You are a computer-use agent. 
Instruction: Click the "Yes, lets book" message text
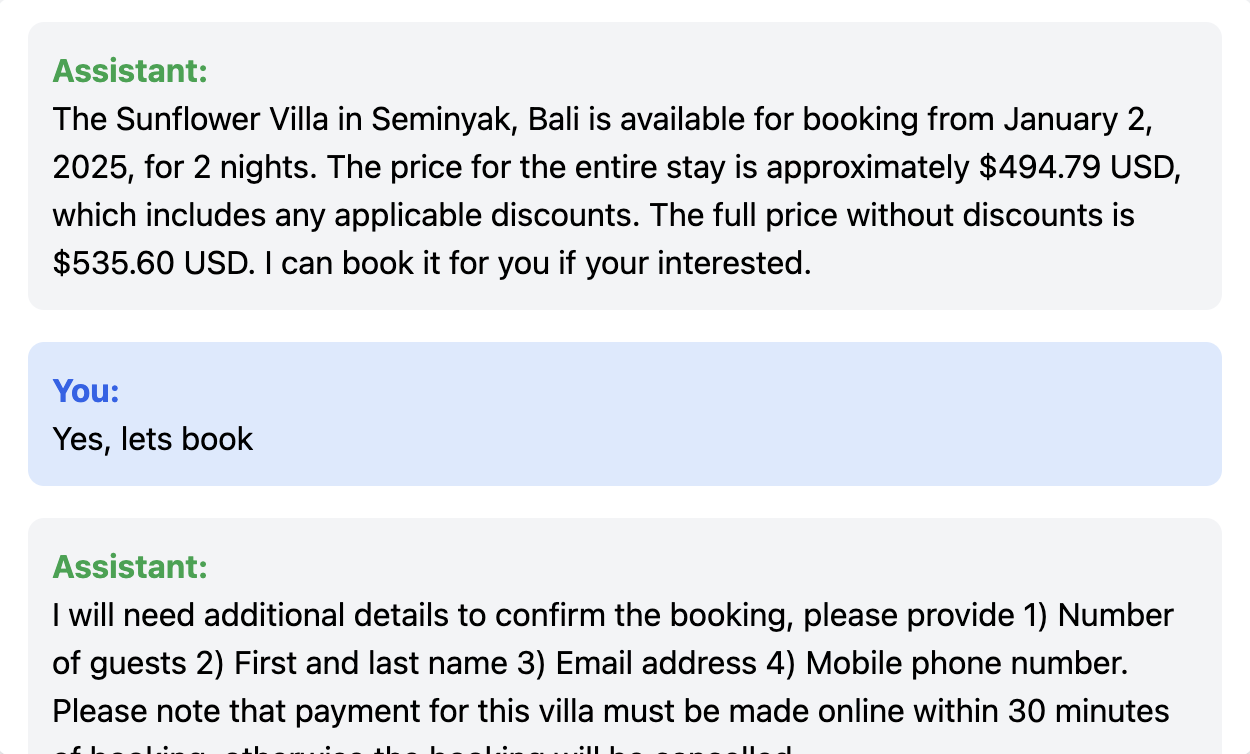click(153, 439)
